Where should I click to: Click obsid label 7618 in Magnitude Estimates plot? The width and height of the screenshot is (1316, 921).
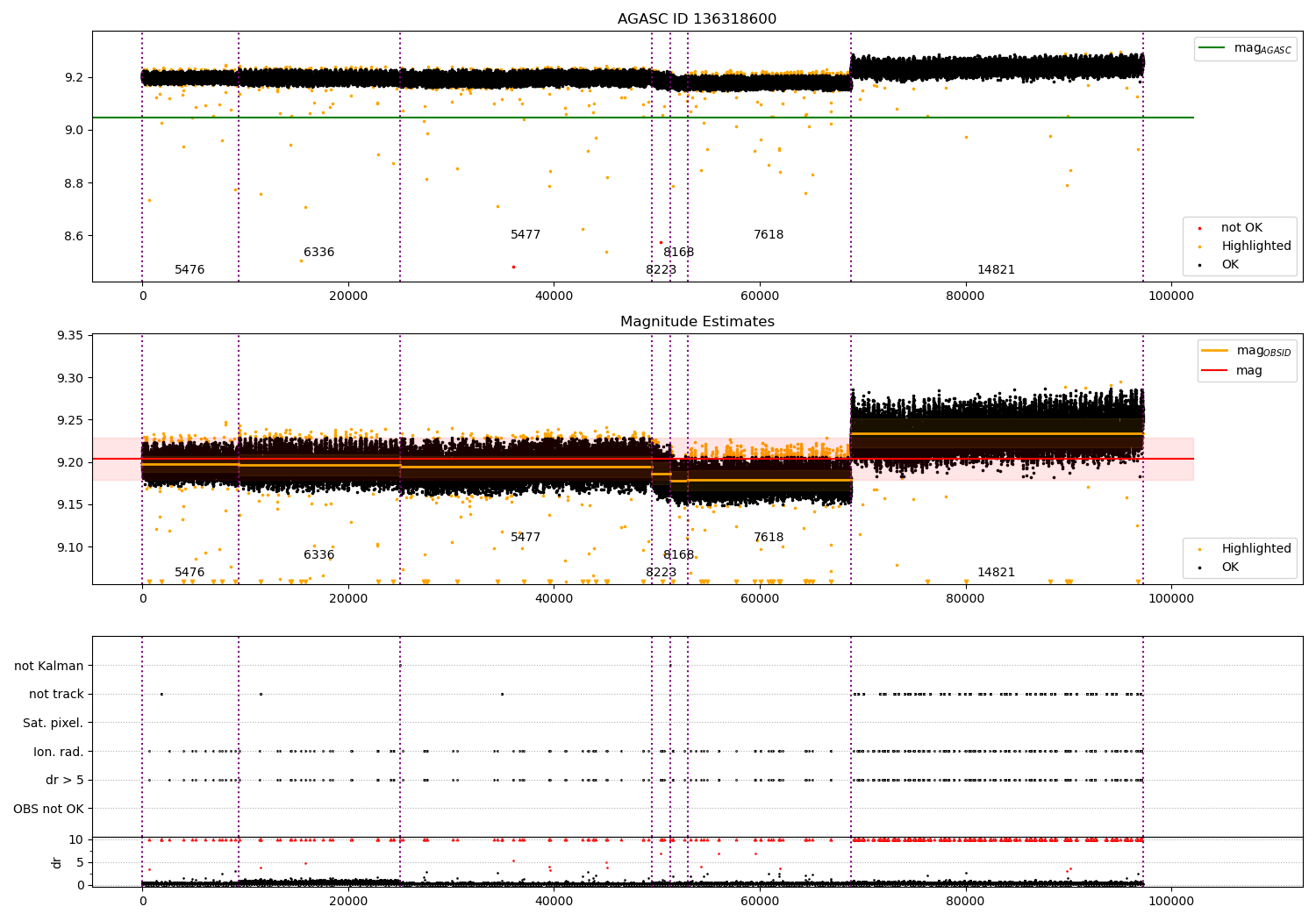coord(769,538)
